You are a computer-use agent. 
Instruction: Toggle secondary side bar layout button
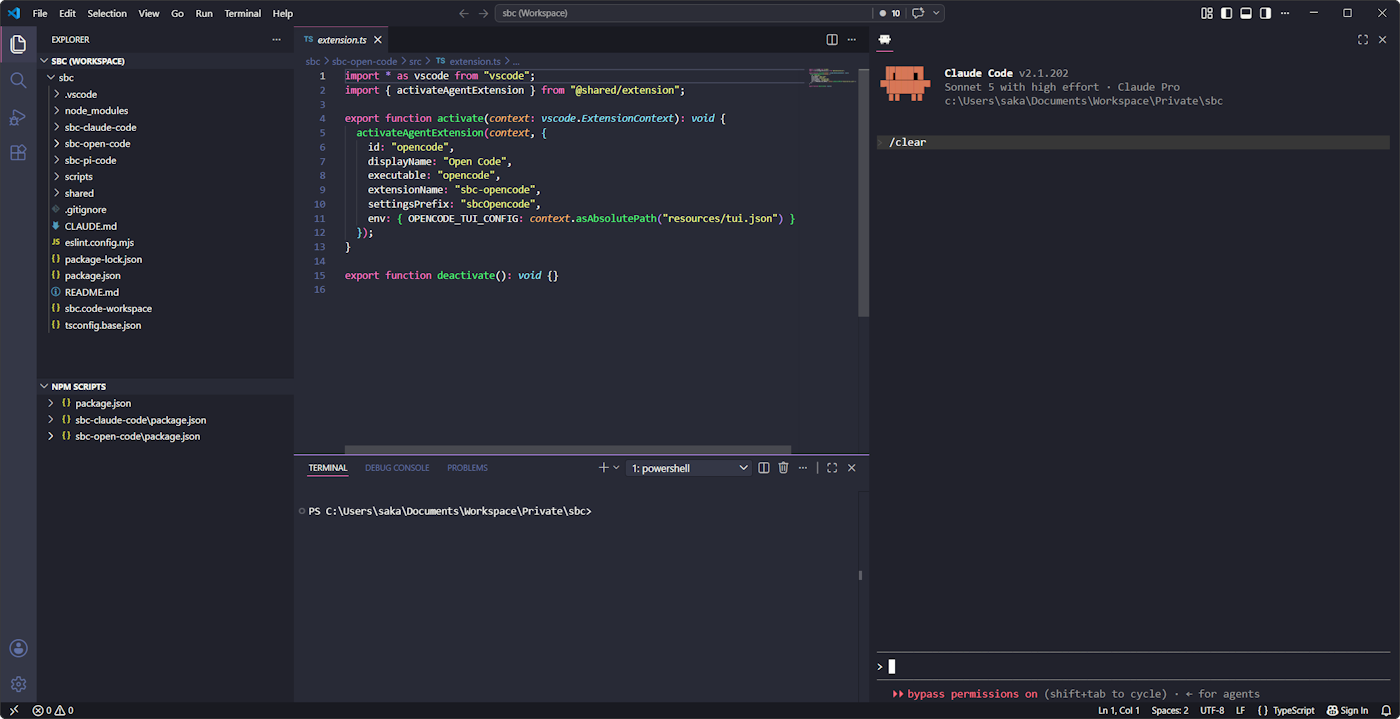pos(1265,13)
